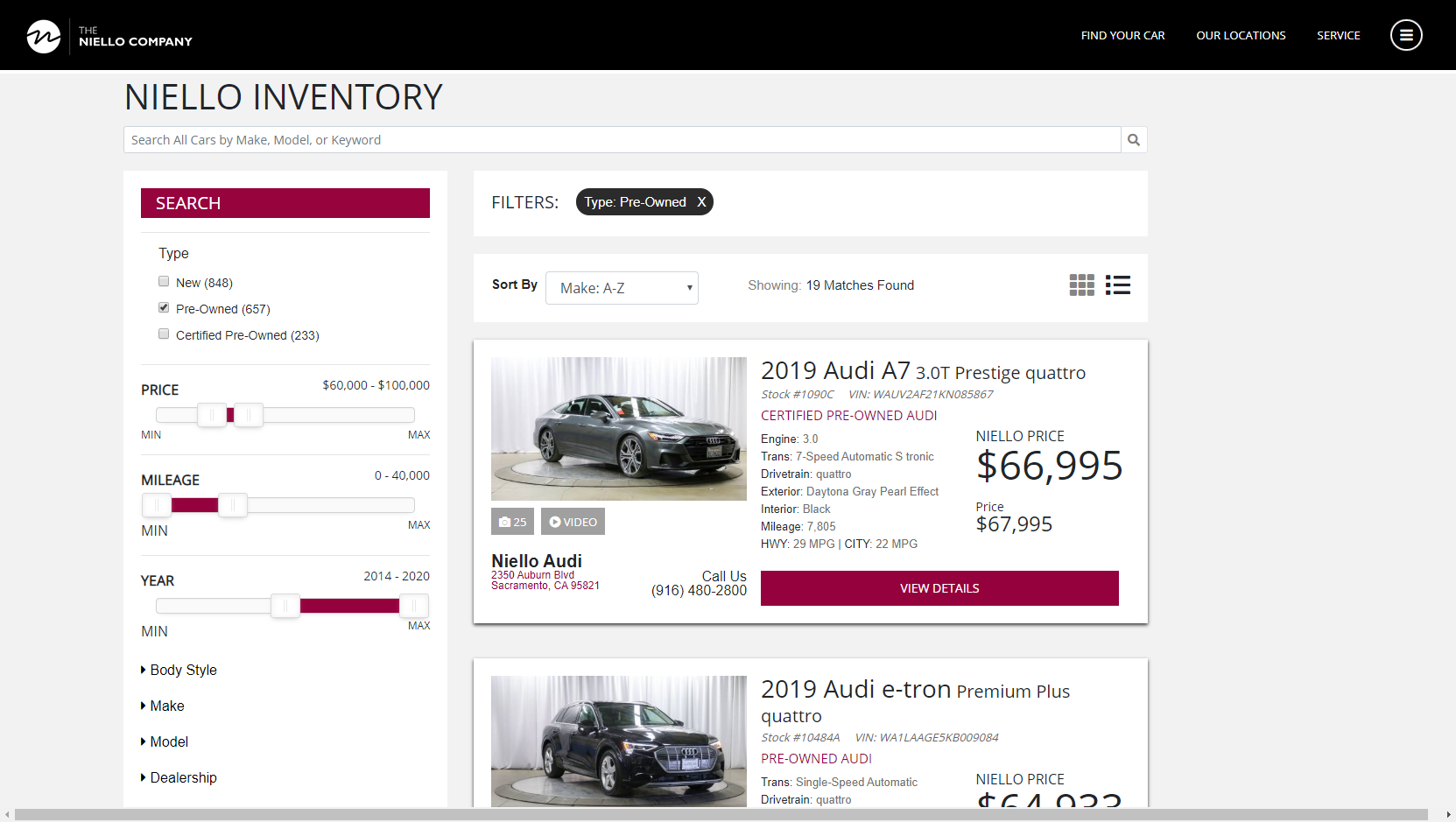1456x822 pixels.
Task: Click the Stock #1090C text
Action: click(x=797, y=395)
